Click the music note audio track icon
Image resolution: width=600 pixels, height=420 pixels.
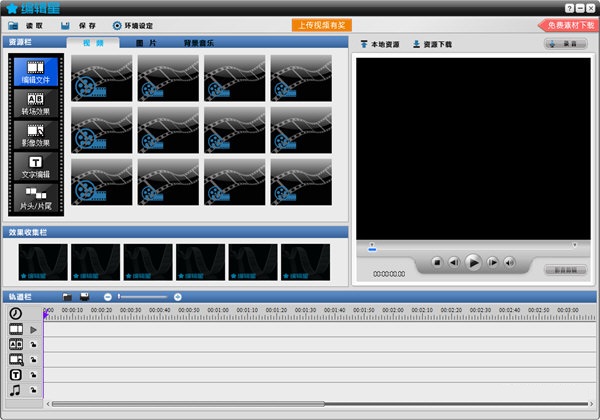point(15,391)
